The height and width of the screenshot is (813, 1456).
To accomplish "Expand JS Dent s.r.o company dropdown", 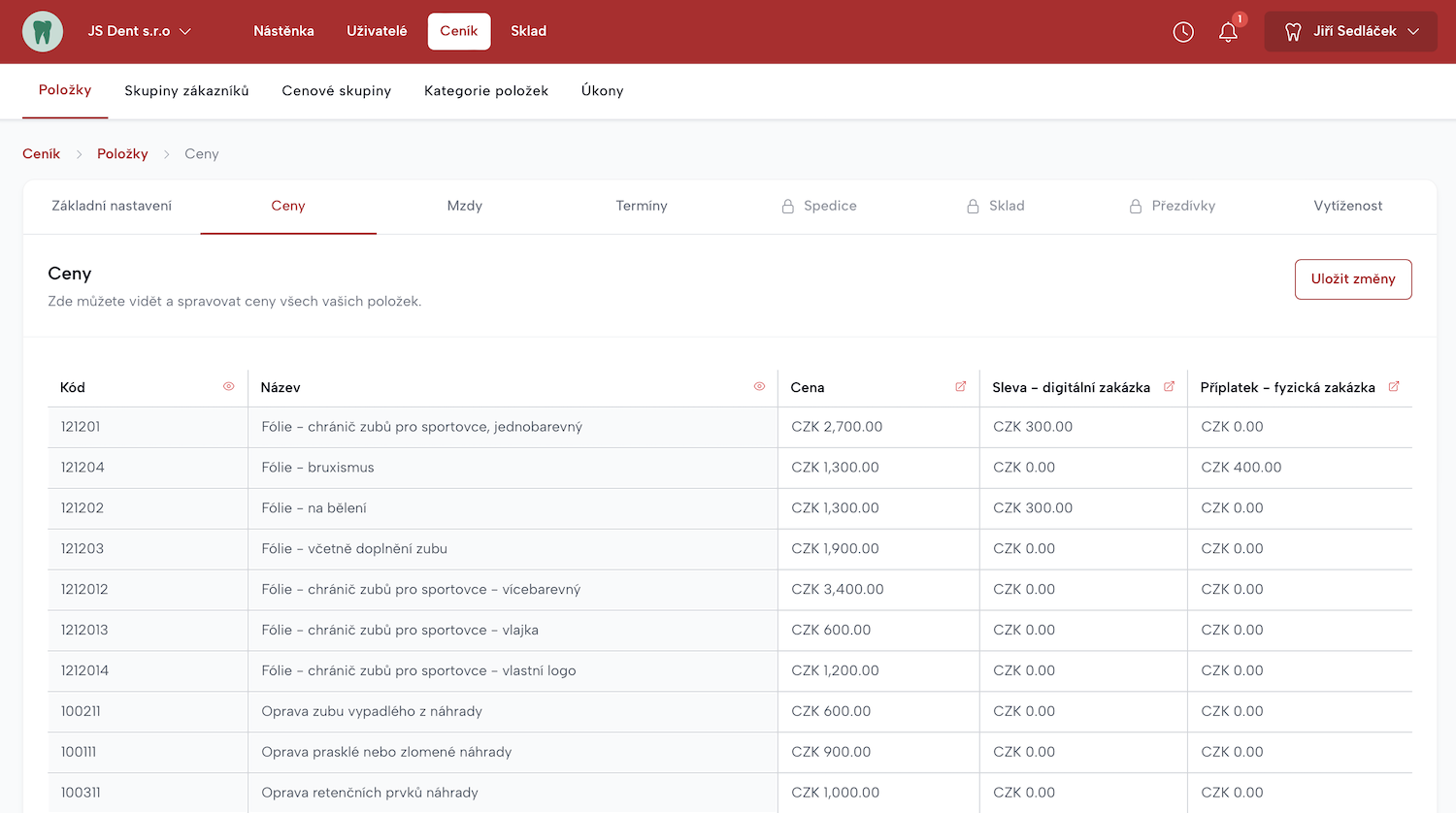I will coord(139,31).
